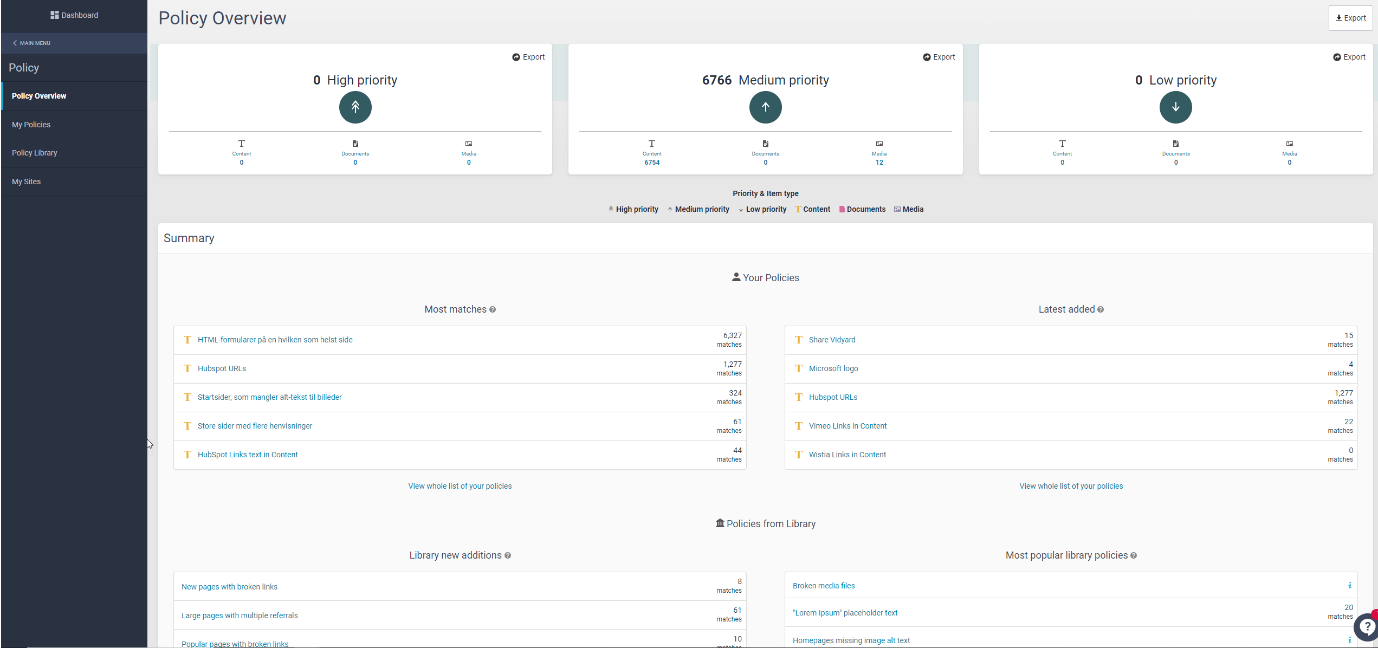
Task: Click the Low priority down-arrow circle icon
Action: tap(1175, 107)
